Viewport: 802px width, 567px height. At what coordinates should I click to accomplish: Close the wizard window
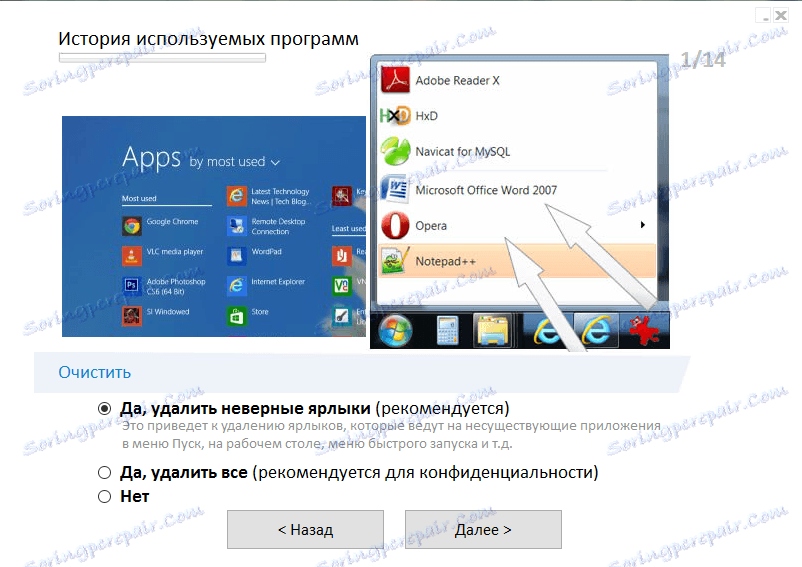pos(781,15)
